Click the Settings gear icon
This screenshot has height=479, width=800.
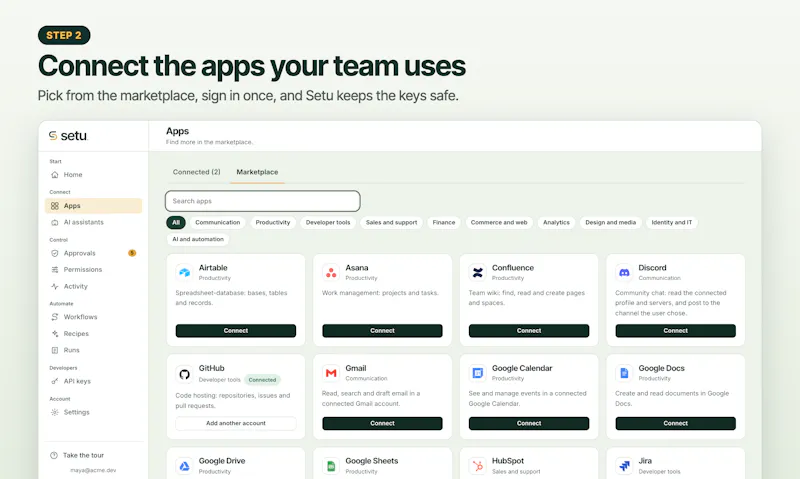click(x=55, y=412)
